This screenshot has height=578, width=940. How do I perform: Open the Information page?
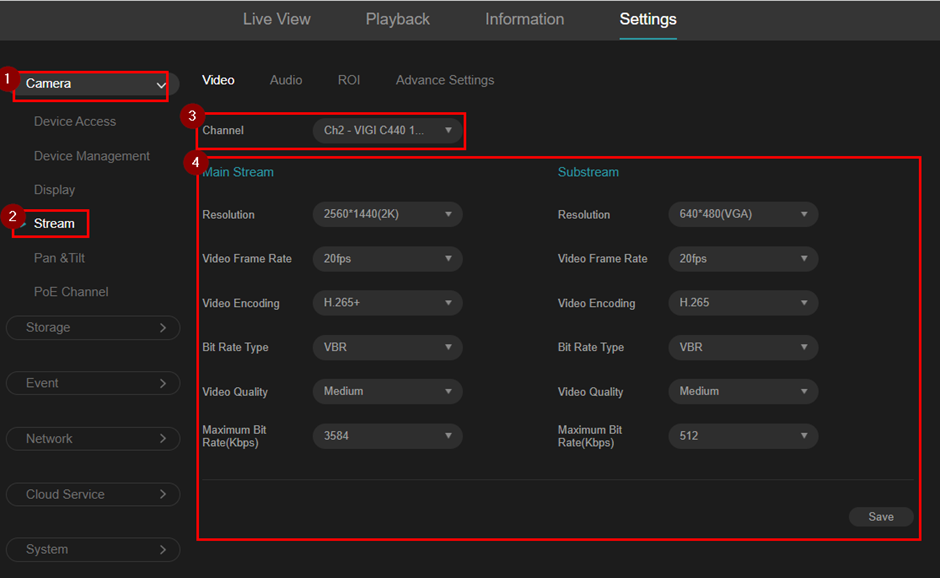tap(524, 19)
